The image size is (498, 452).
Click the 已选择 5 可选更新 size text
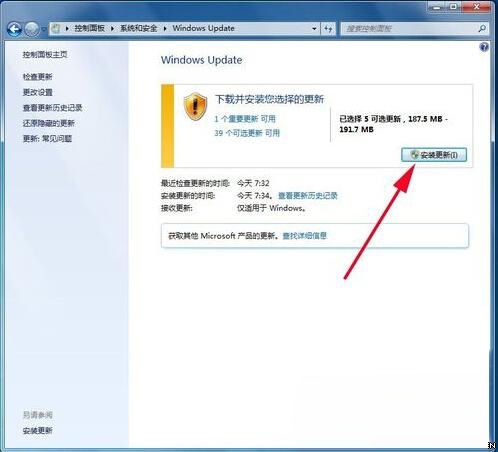coord(393,124)
